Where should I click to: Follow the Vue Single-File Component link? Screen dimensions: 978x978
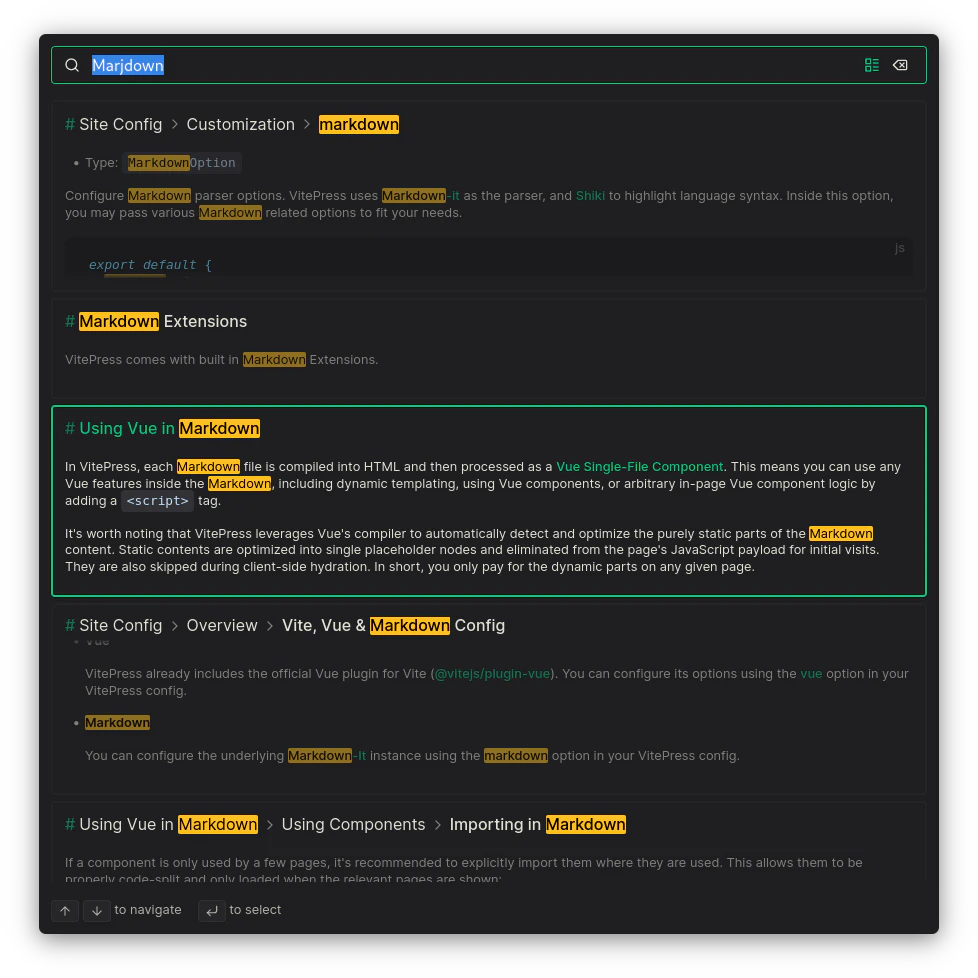[640, 467]
